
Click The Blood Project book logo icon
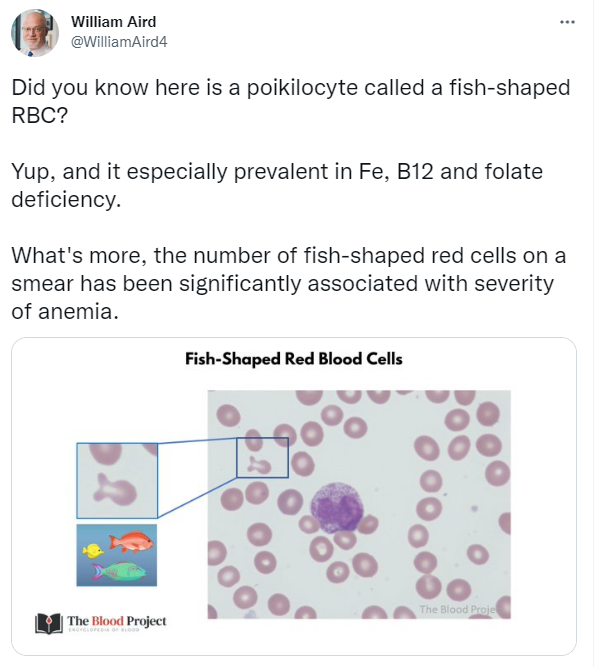(49, 623)
